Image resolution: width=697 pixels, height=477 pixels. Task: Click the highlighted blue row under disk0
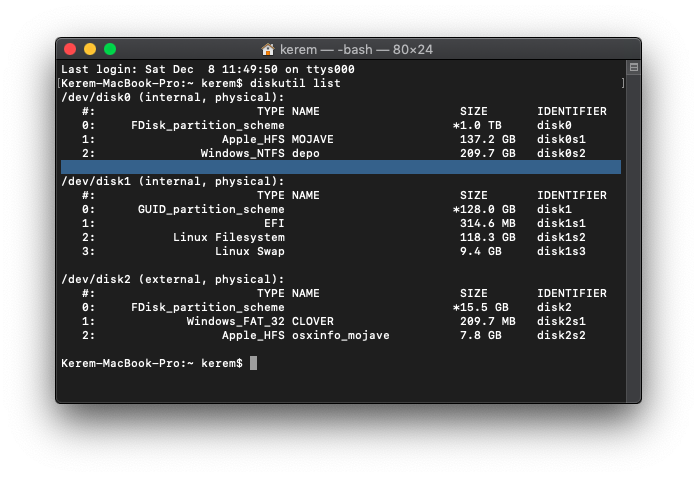tap(340, 167)
